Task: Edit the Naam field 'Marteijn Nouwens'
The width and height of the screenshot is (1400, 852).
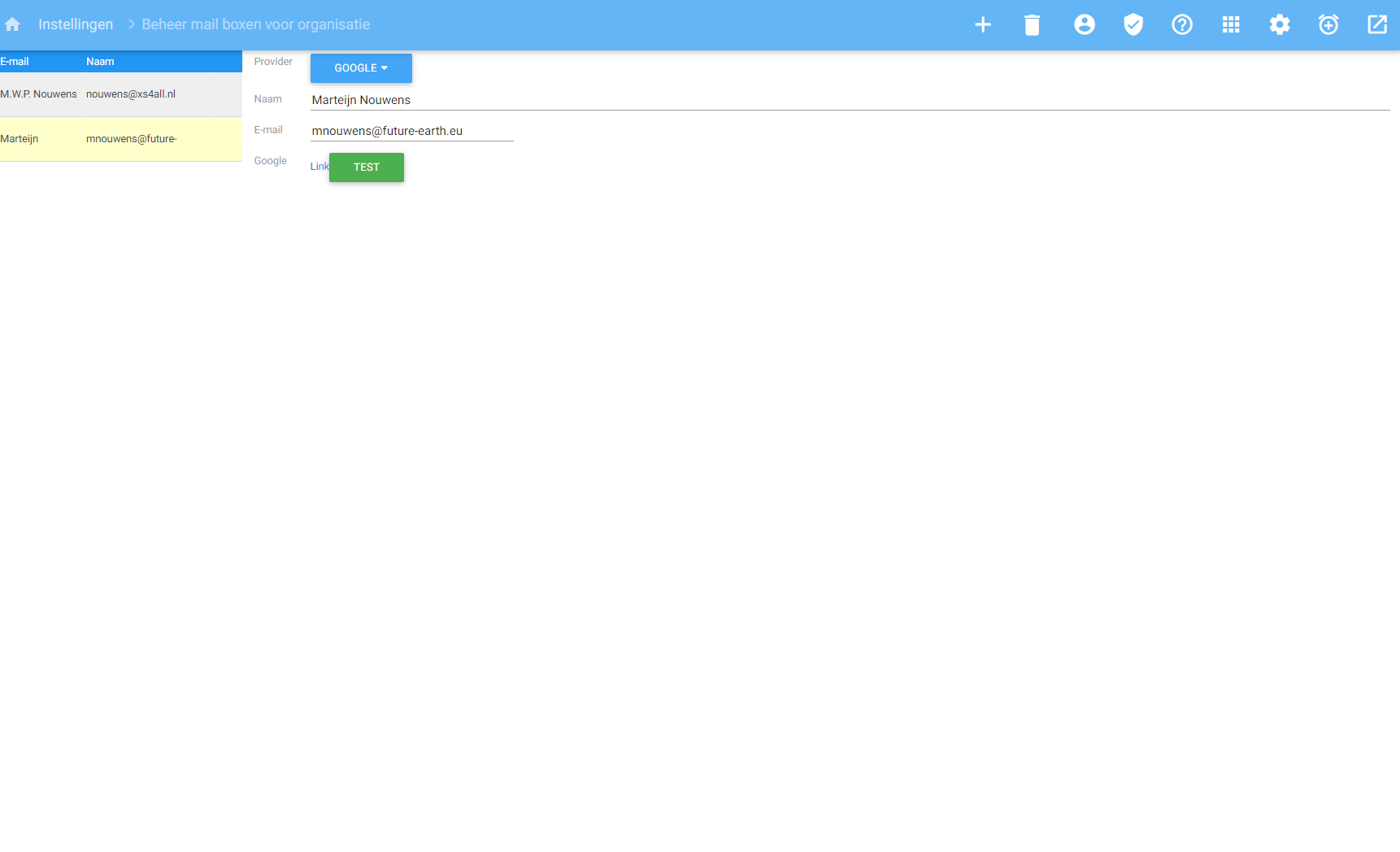Action: tap(850, 100)
